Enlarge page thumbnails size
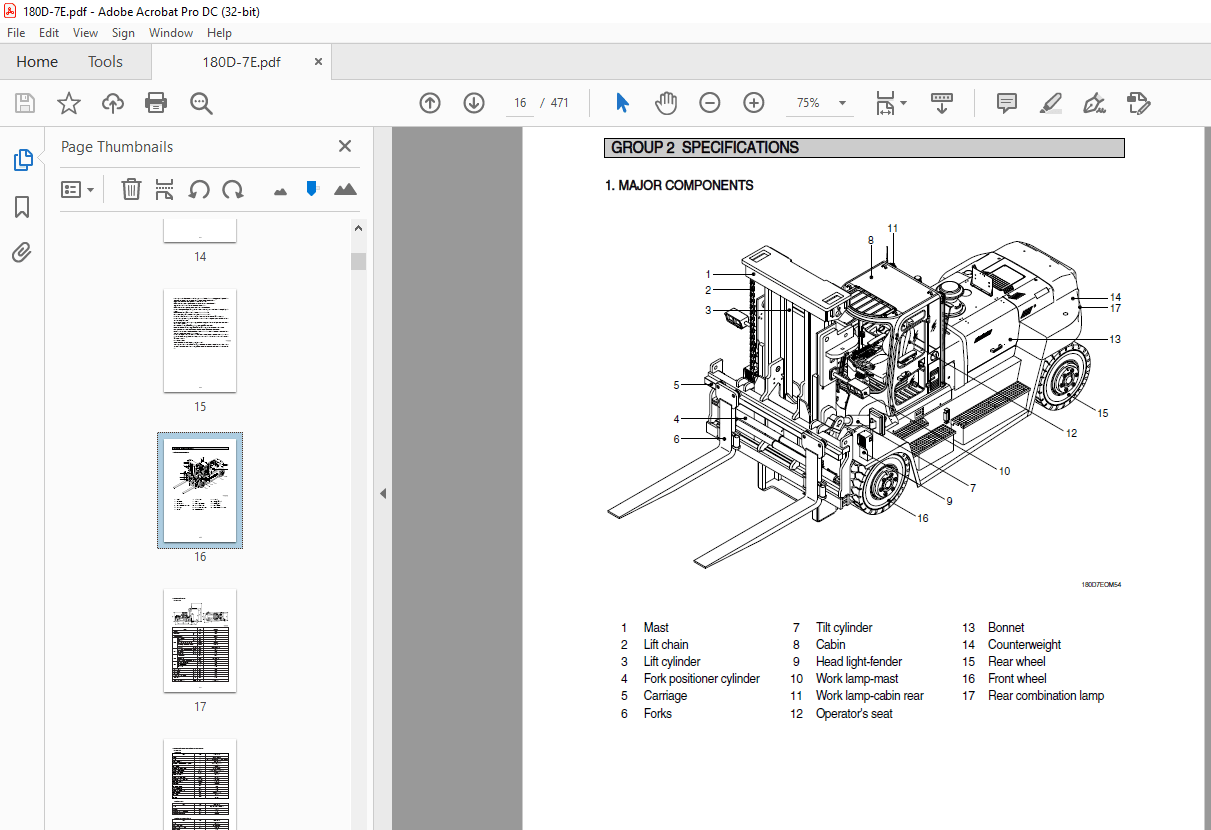The image size is (1211, 830). (345, 189)
